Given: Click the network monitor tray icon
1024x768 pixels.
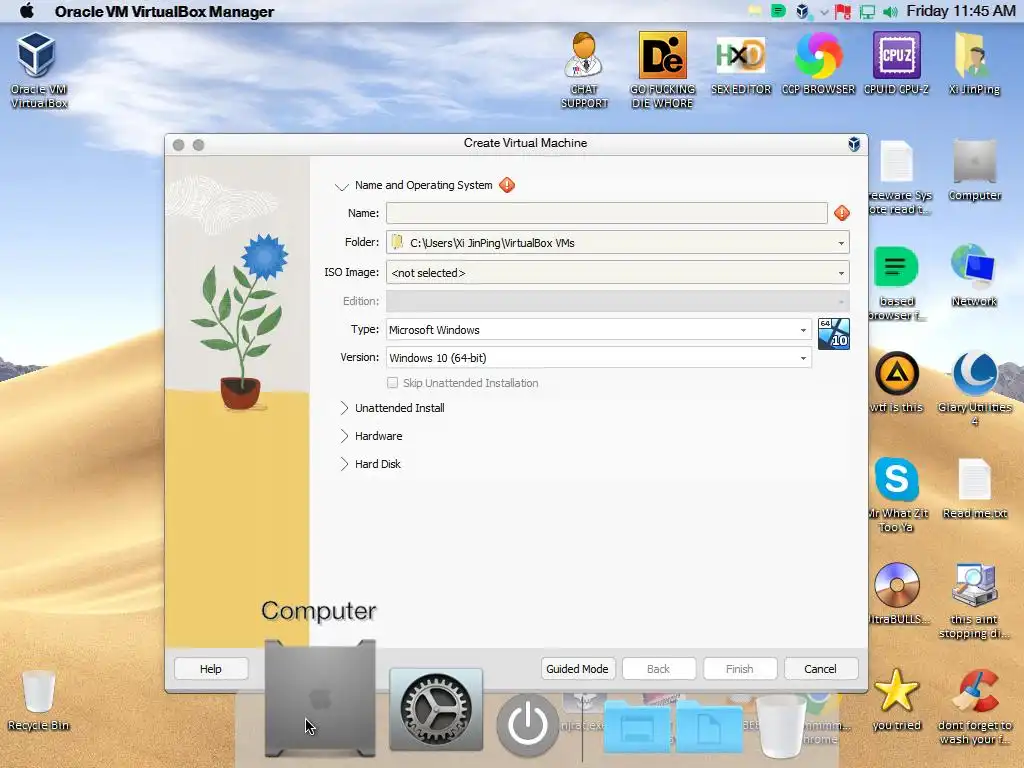Looking at the screenshot, I should (x=867, y=11).
